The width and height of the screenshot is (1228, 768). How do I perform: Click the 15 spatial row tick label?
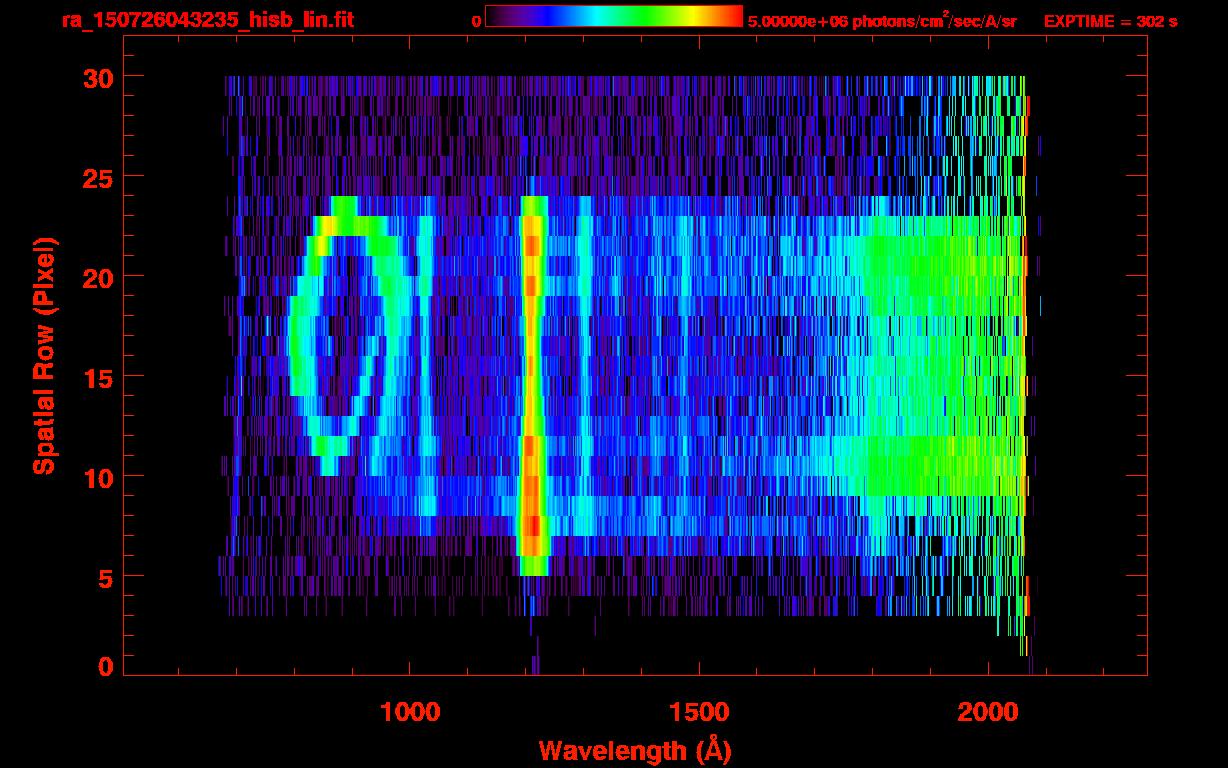[98, 376]
